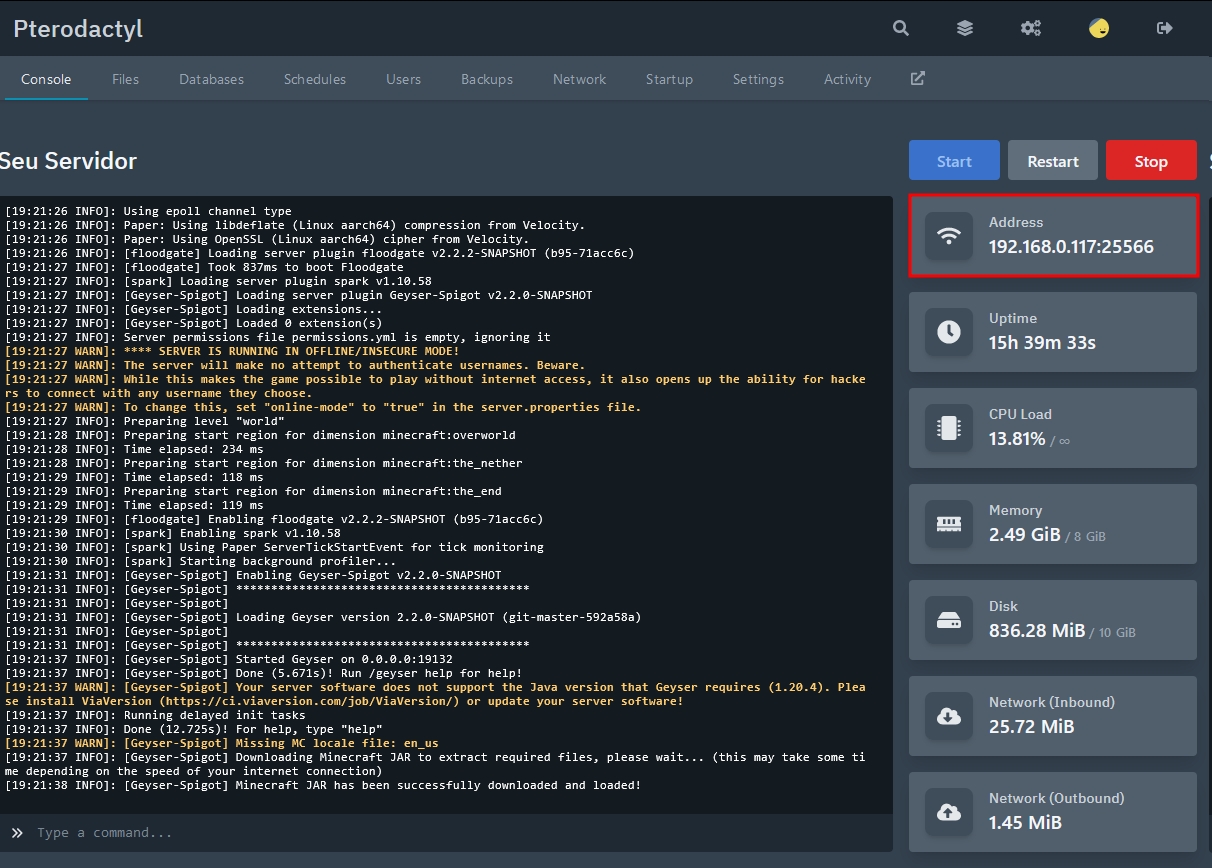Click the Address wifi icon
This screenshot has height=868, width=1212.
tap(949, 236)
